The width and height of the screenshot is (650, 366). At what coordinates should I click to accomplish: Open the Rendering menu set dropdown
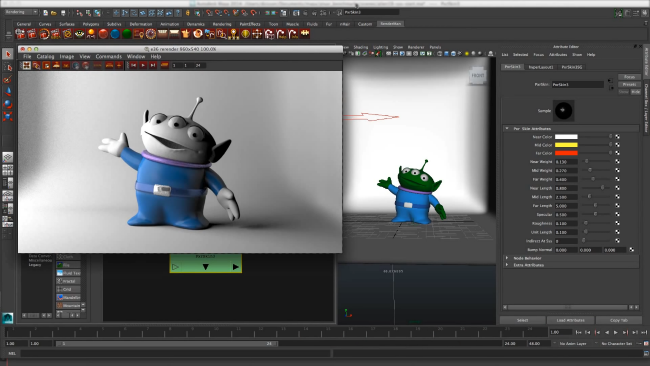coord(21,12)
